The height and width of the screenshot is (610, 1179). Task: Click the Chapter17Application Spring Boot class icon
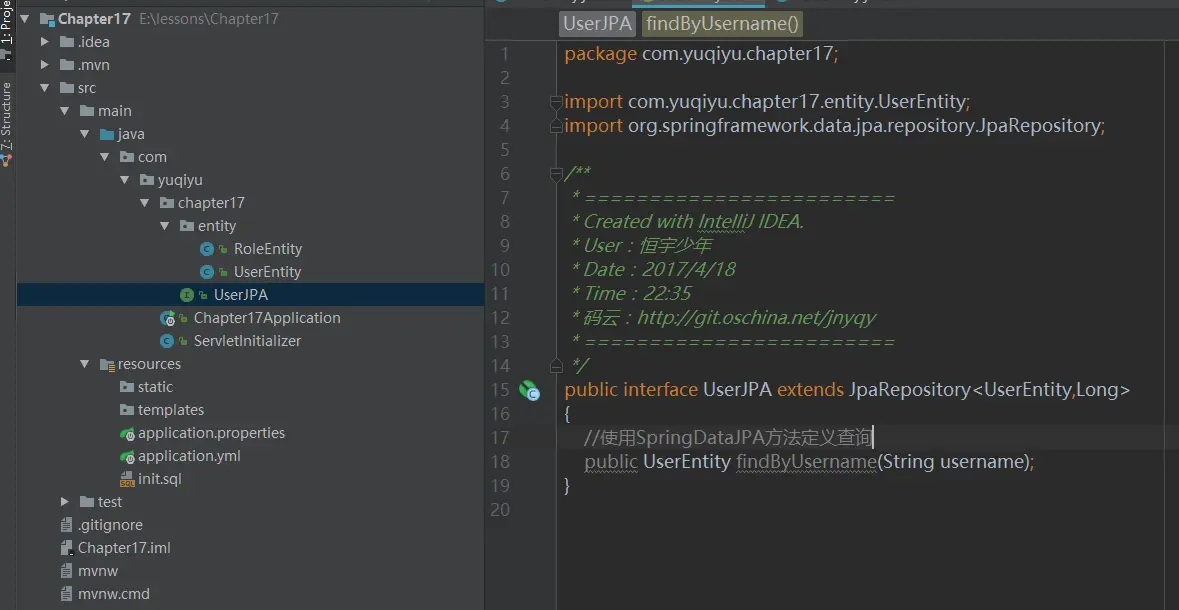(x=168, y=318)
